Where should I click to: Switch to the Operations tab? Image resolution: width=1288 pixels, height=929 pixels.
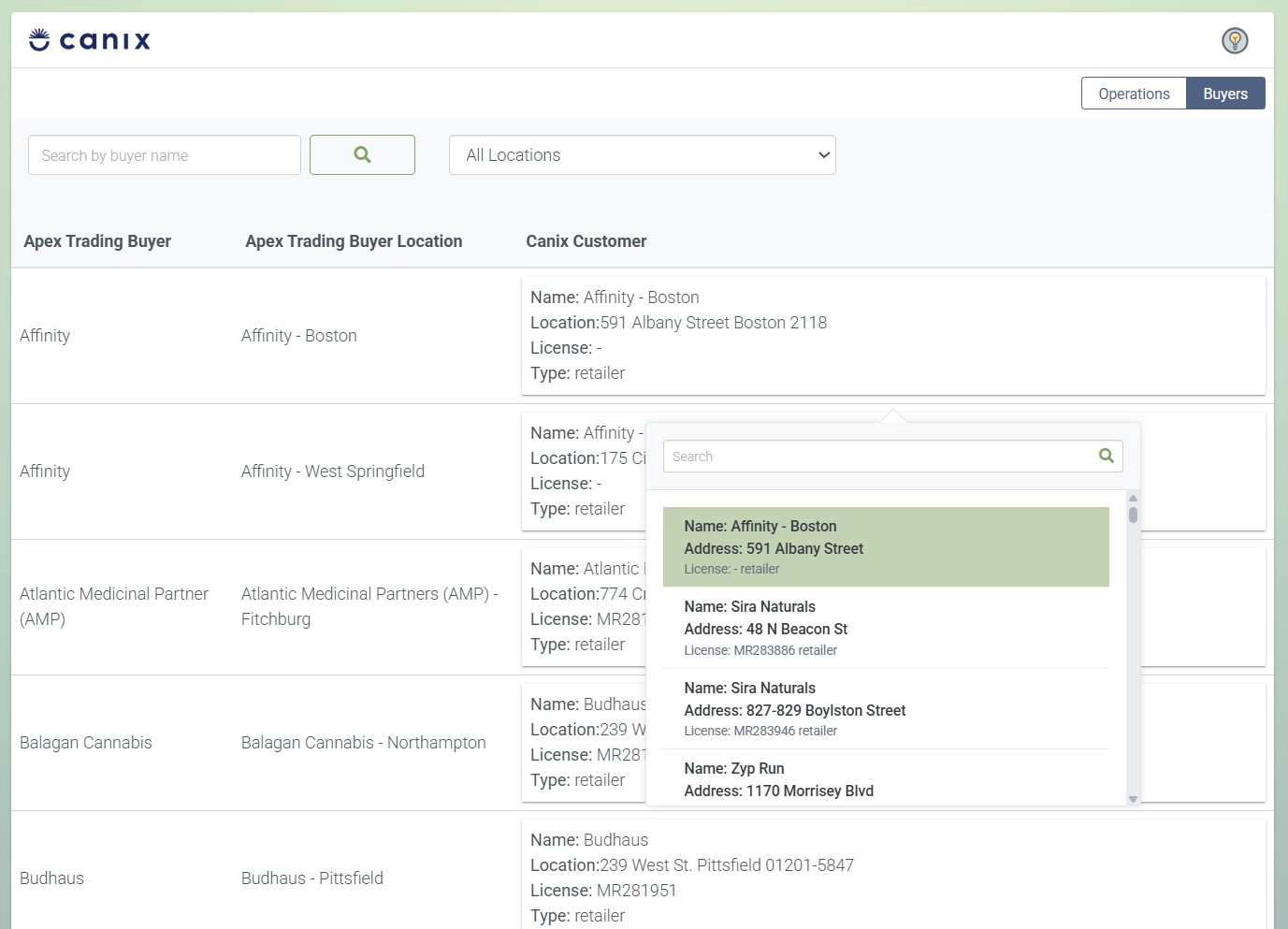click(x=1133, y=94)
